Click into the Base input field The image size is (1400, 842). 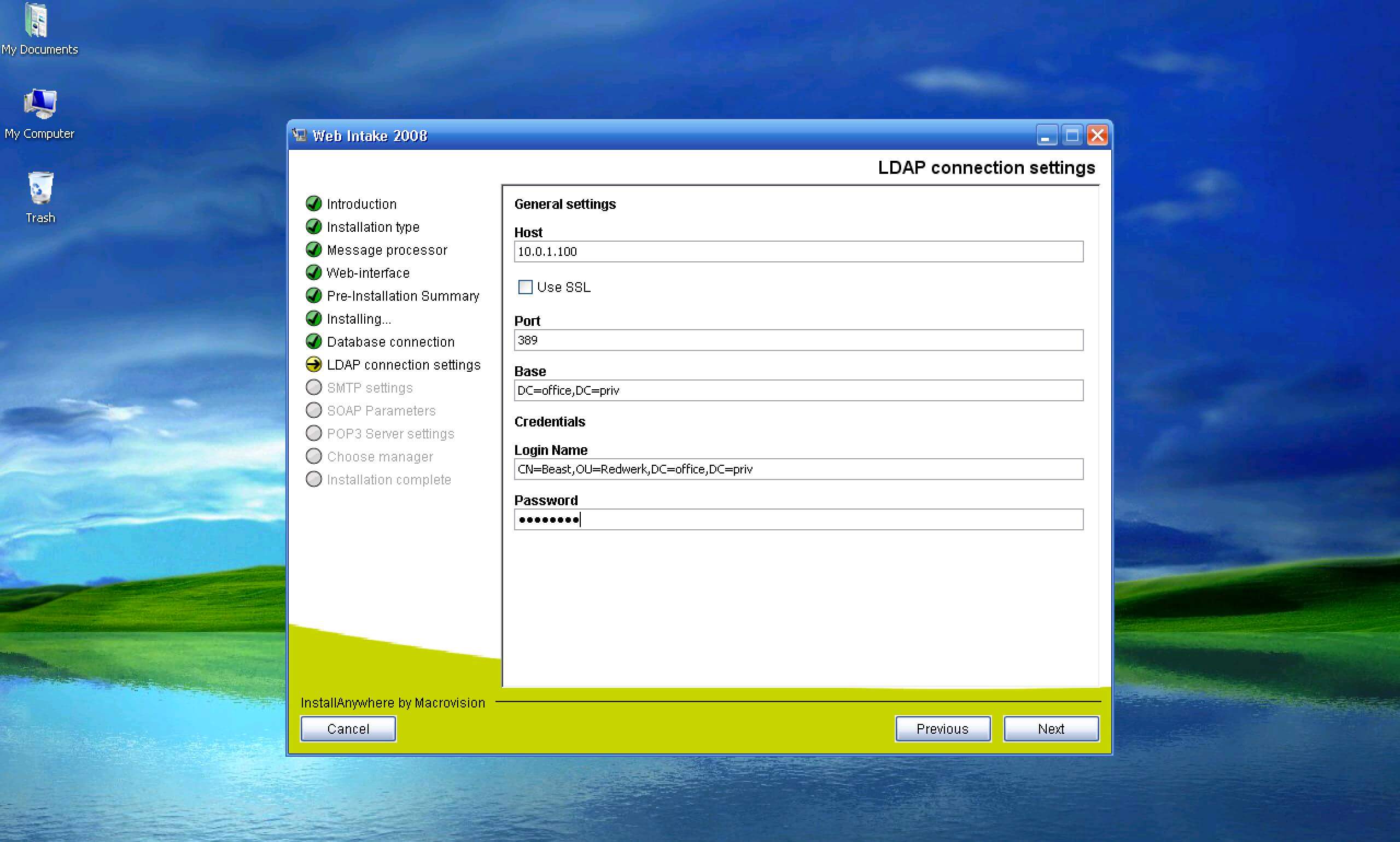[798, 390]
